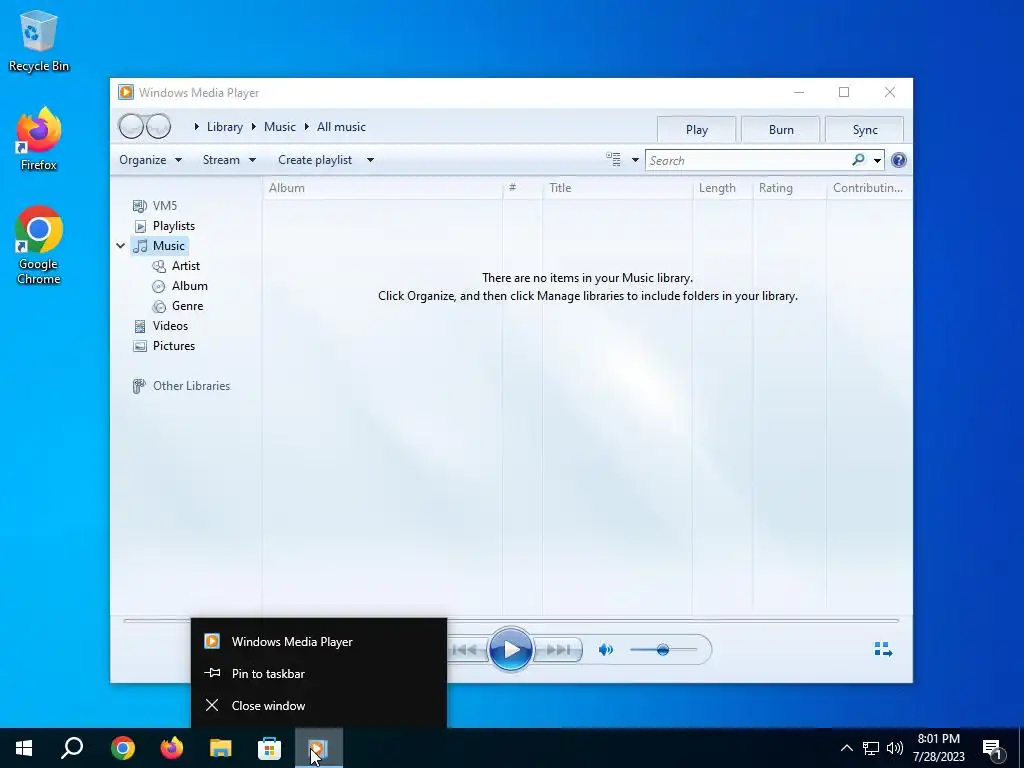Click the search magnifier icon in search box
Image resolution: width=1024 pixels, height=768 pixels.
click(858, 159)
